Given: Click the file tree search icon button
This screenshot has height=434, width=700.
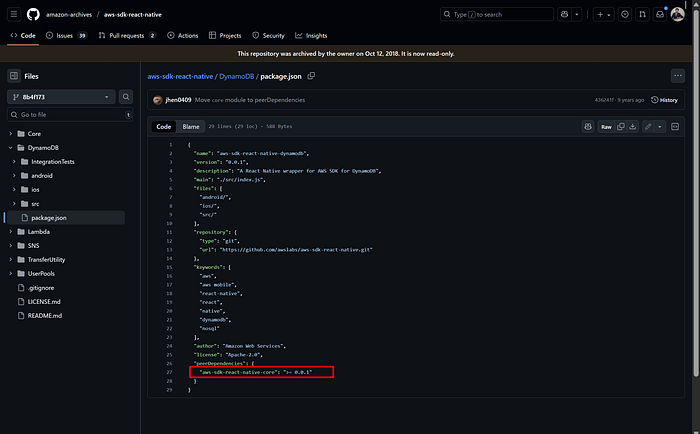Looking at the screenshot, I should point(126,97).
